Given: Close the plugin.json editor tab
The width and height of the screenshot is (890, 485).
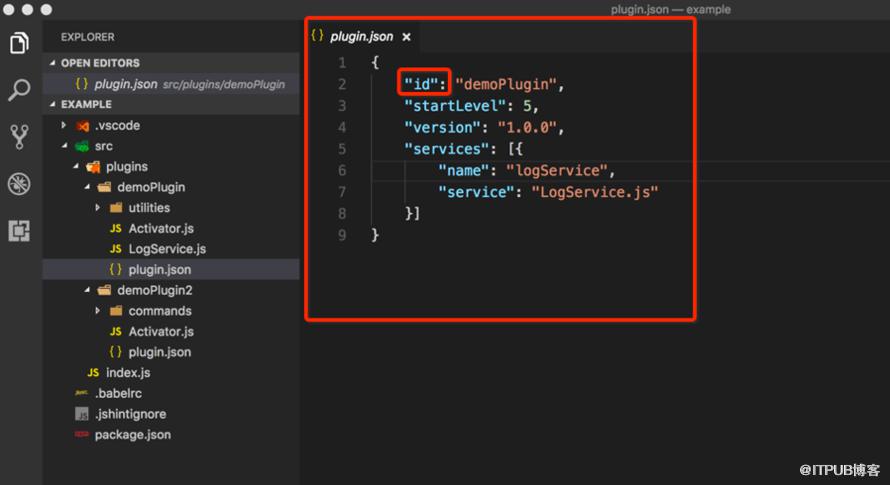Looking at the screenshot, I should (406, 37).
